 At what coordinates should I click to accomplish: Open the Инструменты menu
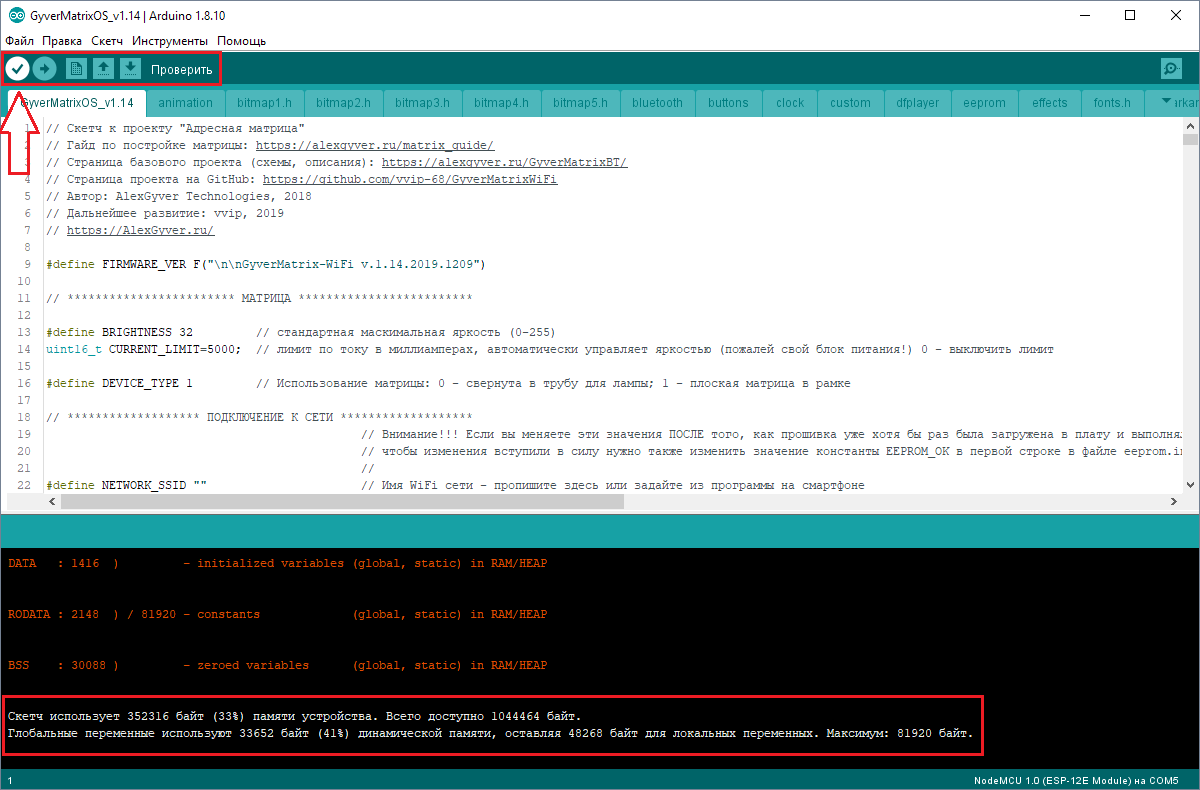(x=170, y=41)
